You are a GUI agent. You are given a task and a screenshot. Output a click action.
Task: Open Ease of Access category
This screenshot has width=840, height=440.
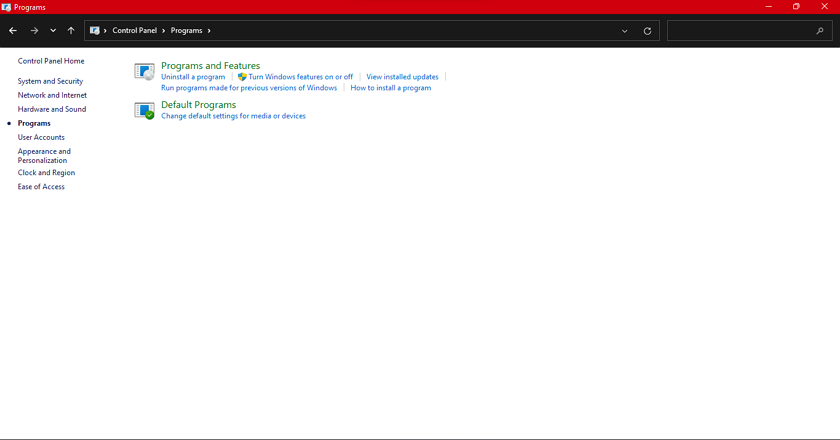tap(41, 187)
